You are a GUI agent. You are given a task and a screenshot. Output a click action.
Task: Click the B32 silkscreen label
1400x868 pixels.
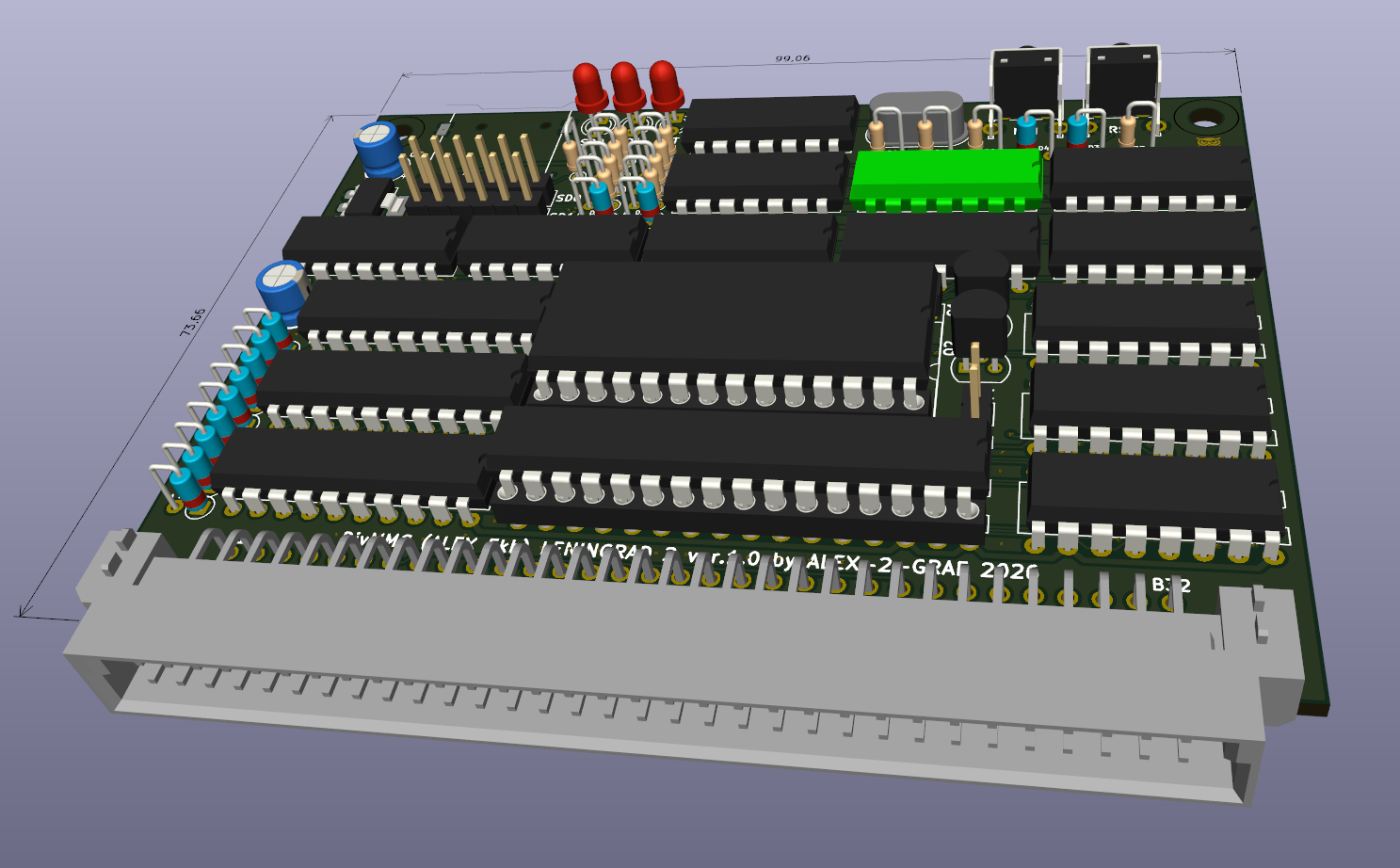coord(1170,585)
